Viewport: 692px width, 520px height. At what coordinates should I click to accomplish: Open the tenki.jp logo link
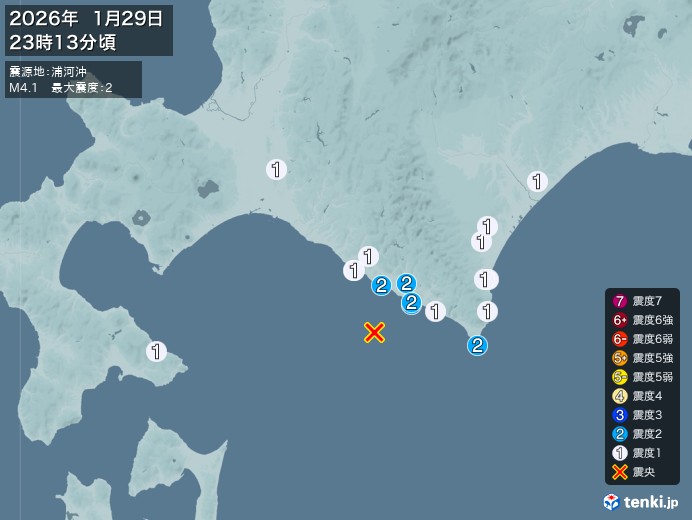point(641,502)
